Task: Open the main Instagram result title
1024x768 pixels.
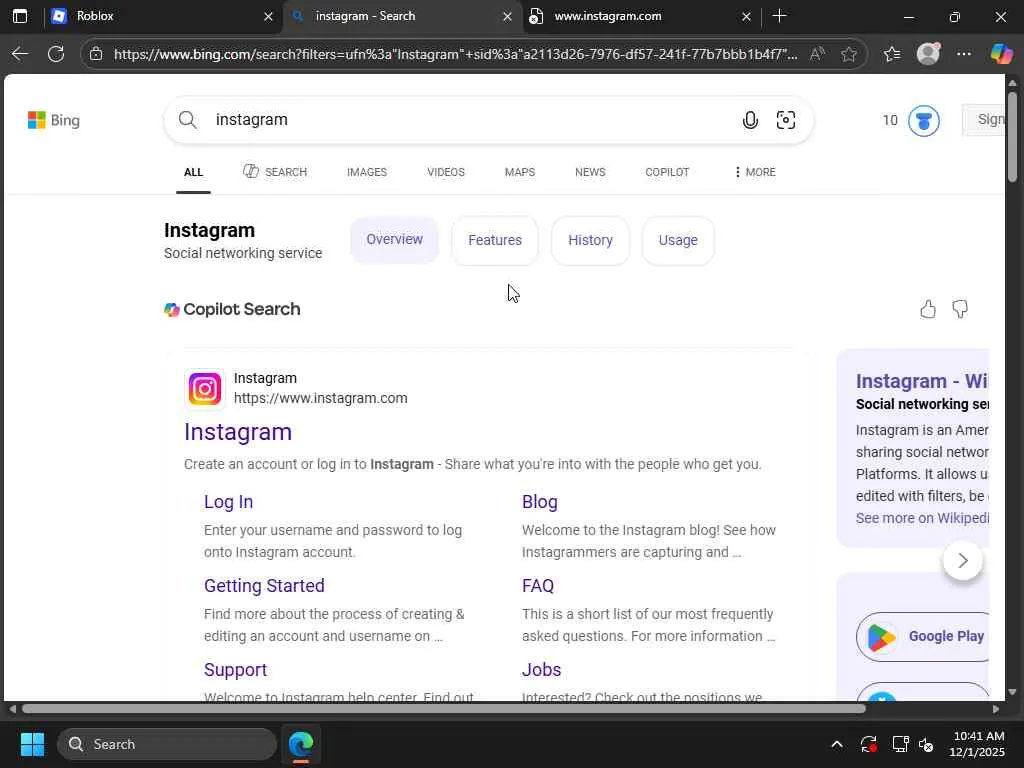Action: [238, 432]
